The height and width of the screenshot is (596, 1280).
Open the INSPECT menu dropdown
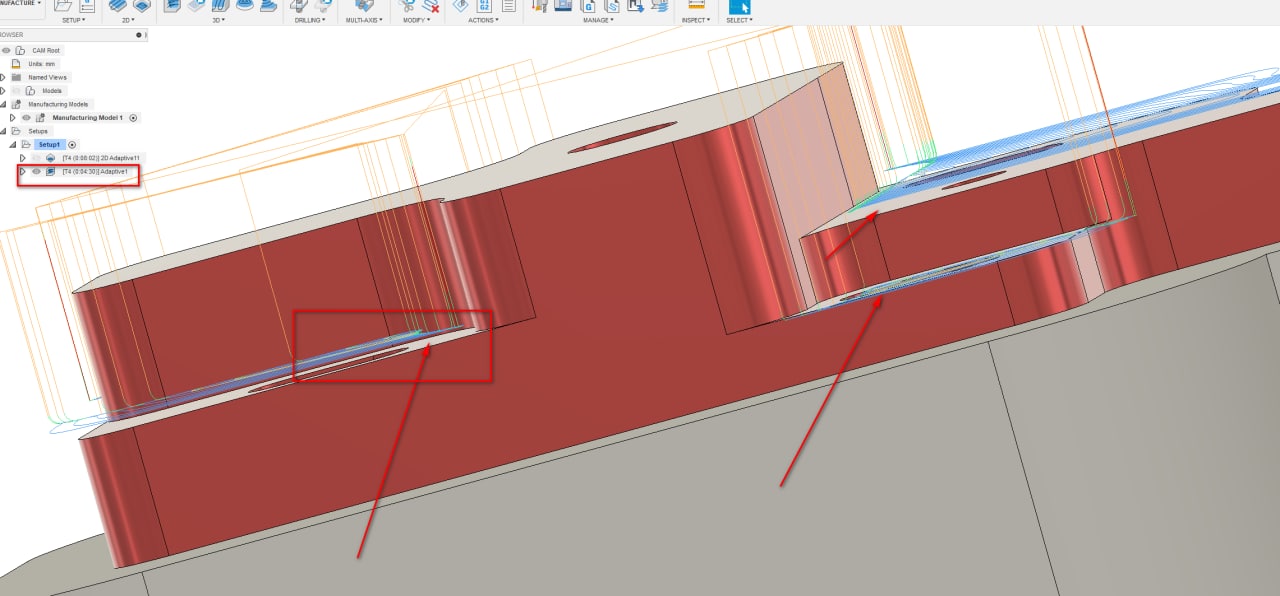point(695,20)
